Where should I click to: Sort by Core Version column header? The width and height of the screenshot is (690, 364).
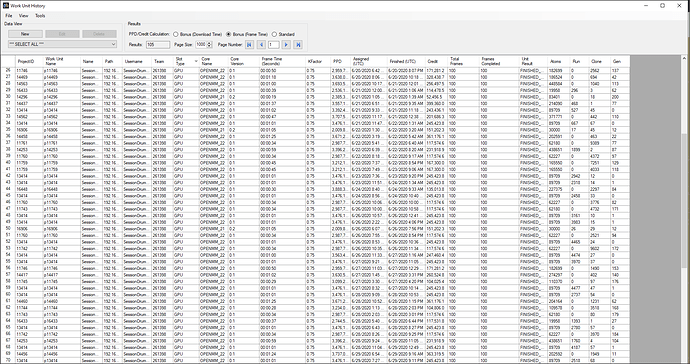[x=244, y=61]
